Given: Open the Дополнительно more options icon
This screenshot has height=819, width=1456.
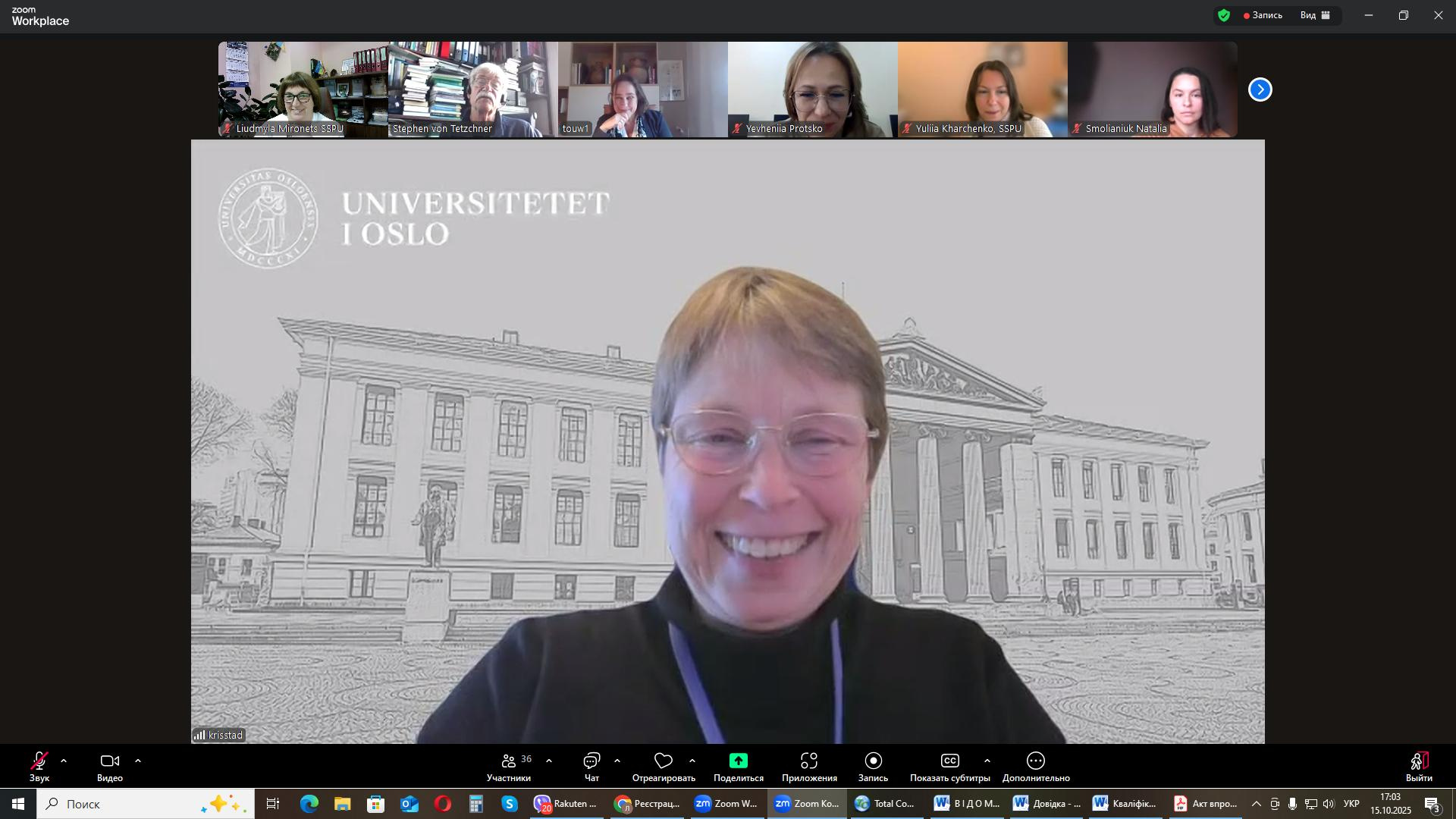Looking at the screenshot, I should (1036, 761).
